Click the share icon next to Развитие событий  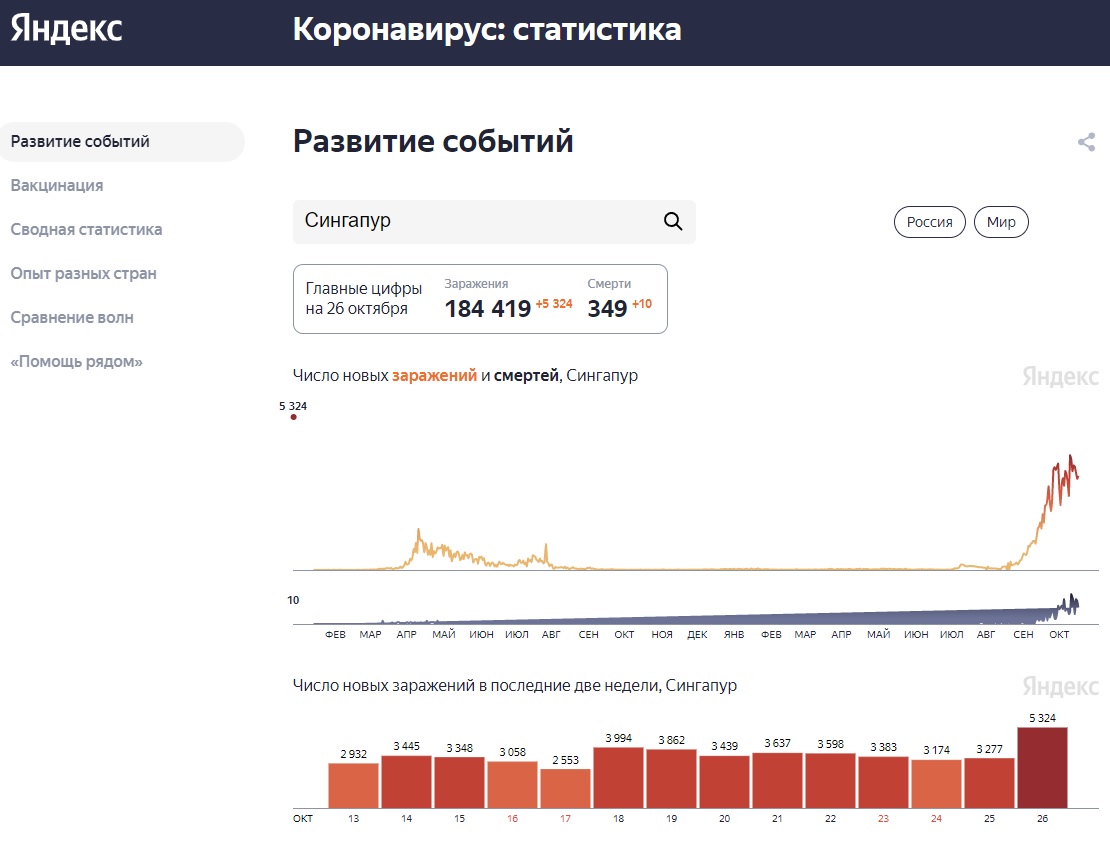(x=1086, y=142)
